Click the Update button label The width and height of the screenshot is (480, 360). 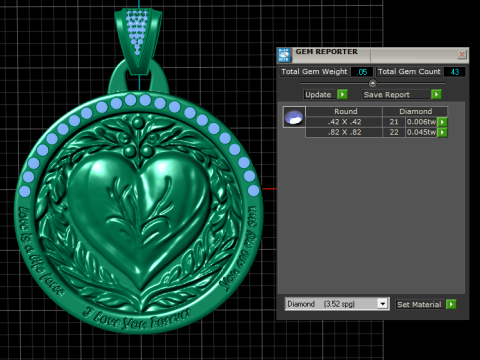[x=318, y=95]
